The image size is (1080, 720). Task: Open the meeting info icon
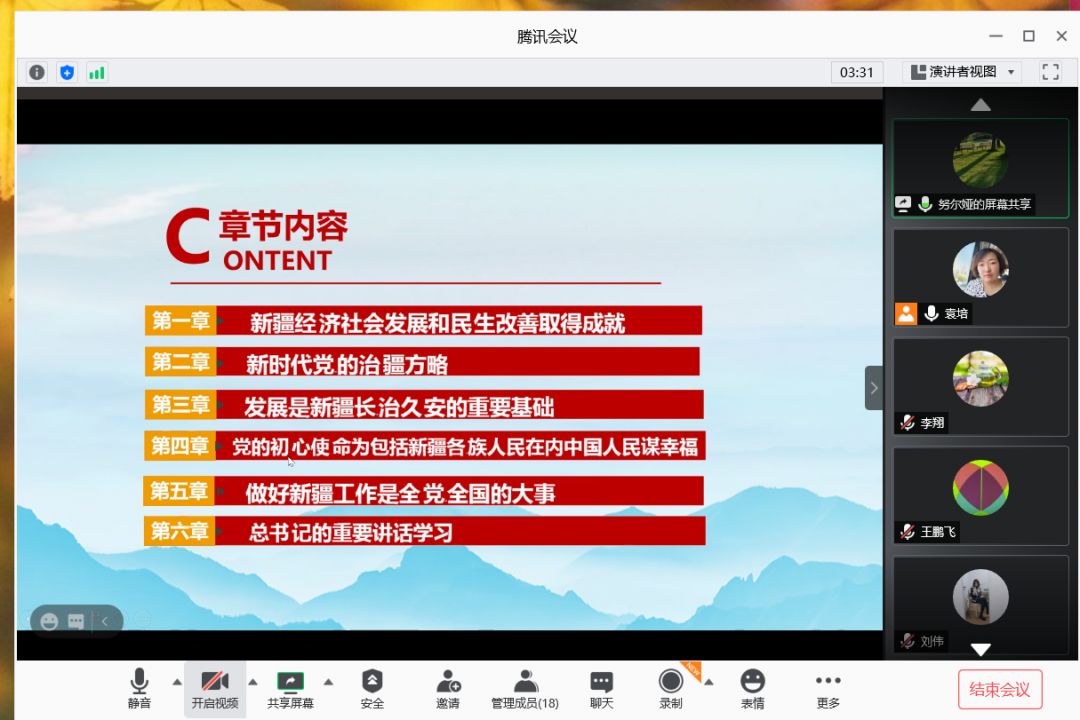[36, 71]
